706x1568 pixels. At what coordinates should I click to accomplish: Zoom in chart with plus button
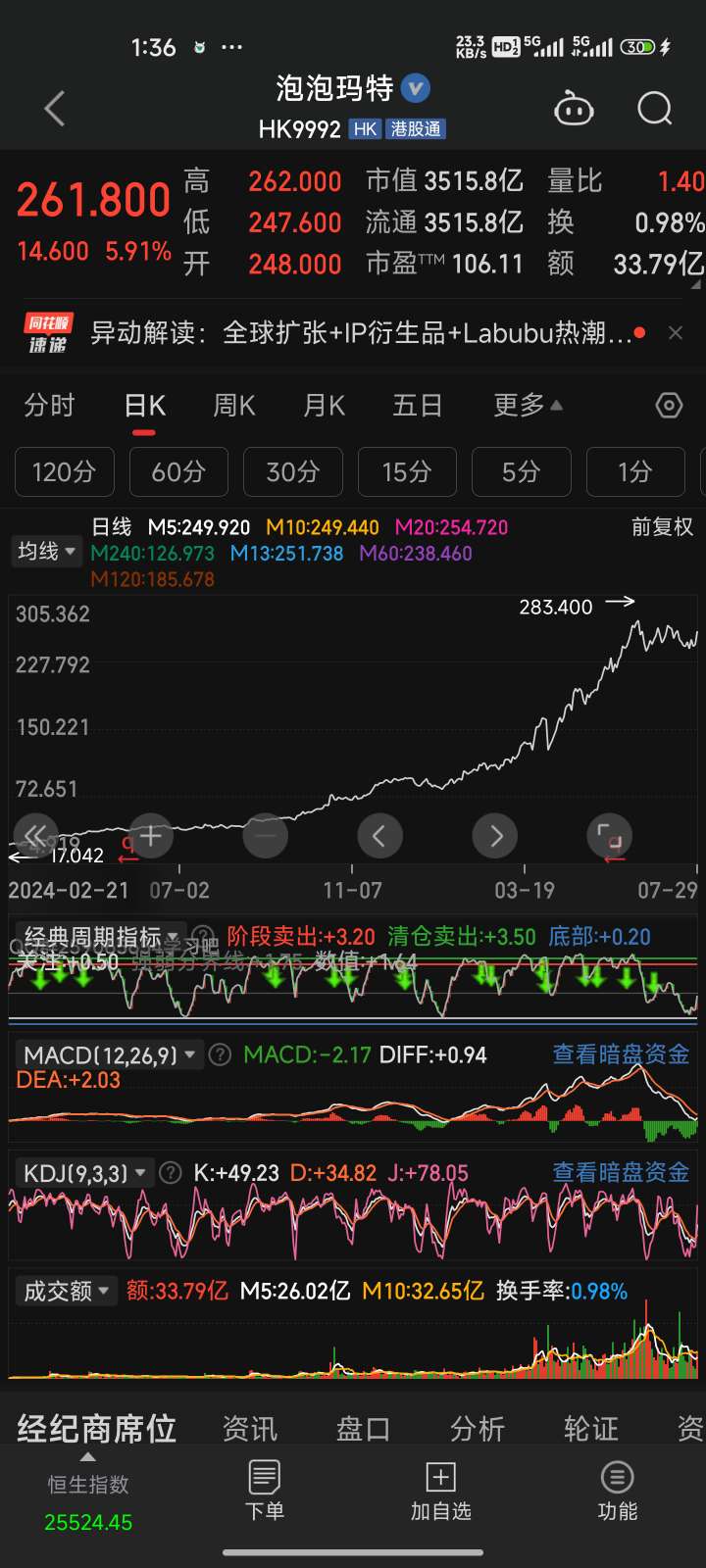point(151,836)
